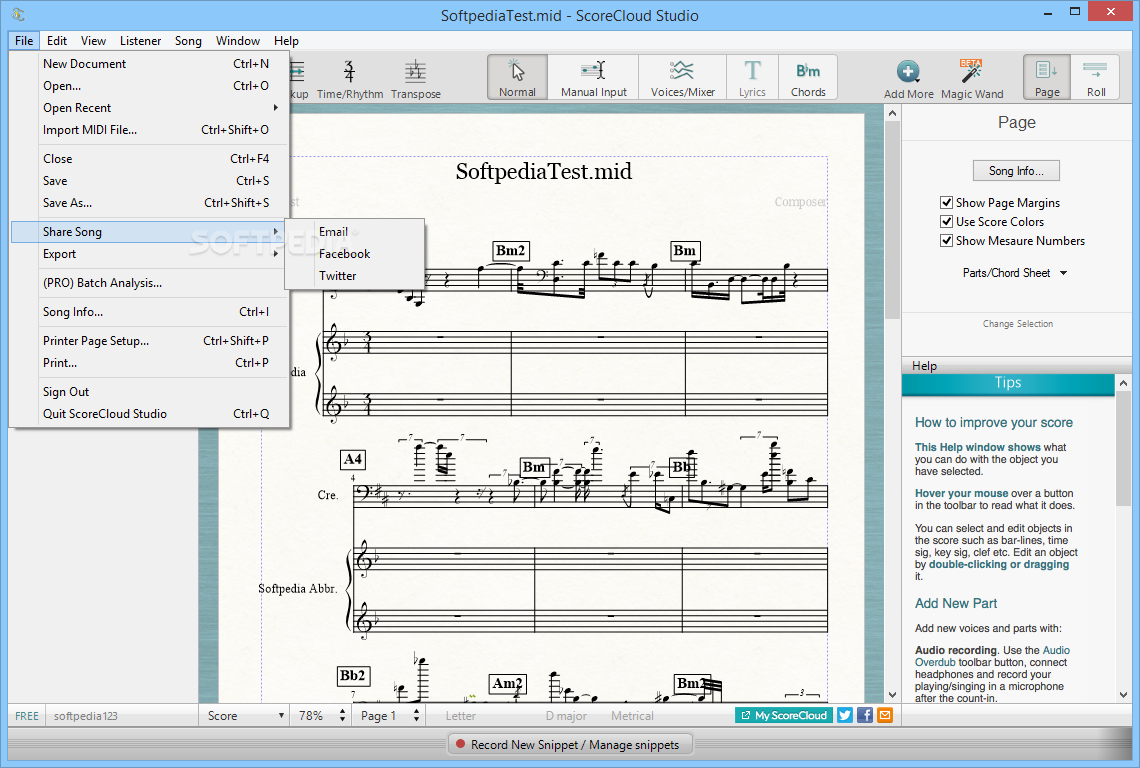1140x768 pixels.
Task: Open the Parts/Chord Sheet dropdown
Action: pyautogui.click(x=1015, y=273)
